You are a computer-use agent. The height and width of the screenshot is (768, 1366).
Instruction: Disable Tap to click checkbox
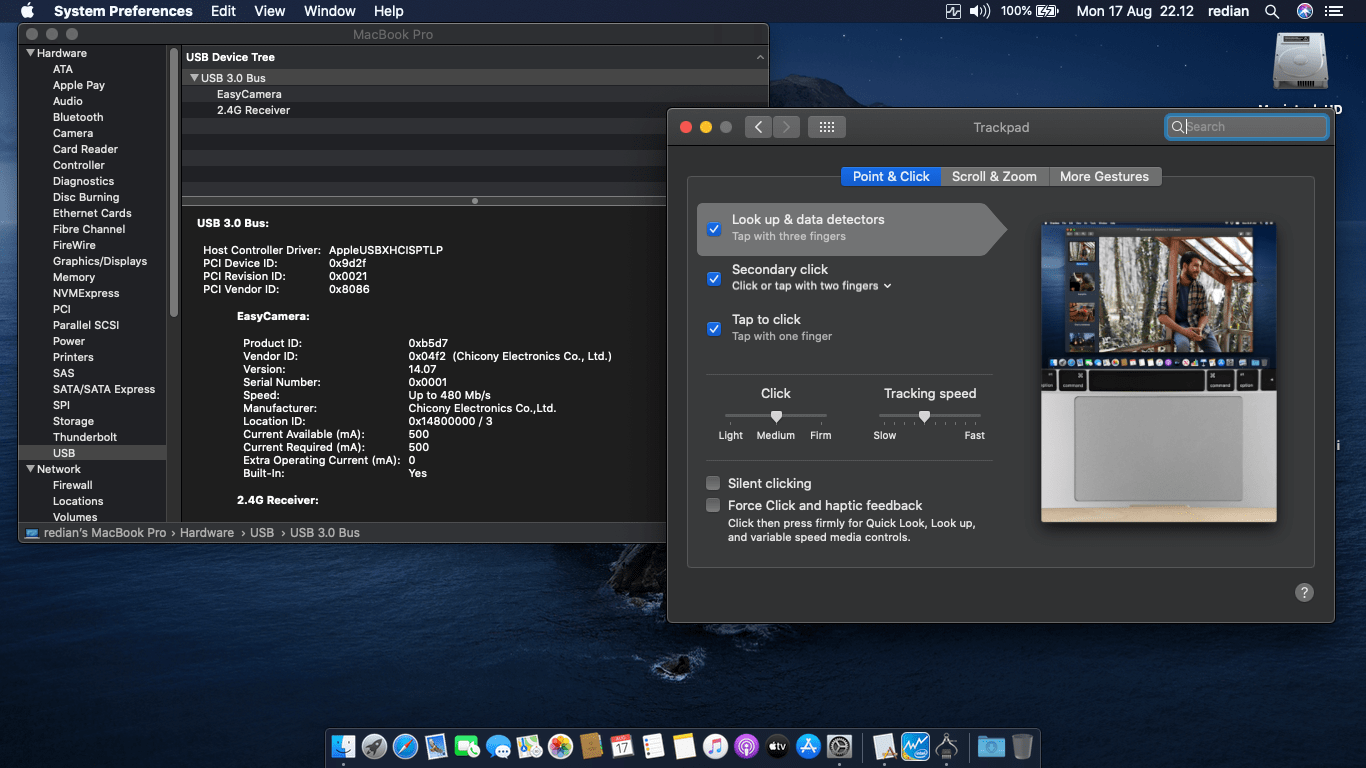714,329
